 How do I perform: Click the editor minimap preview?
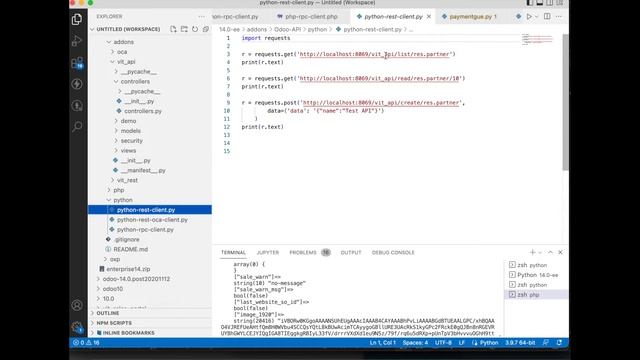pos(537,40)
